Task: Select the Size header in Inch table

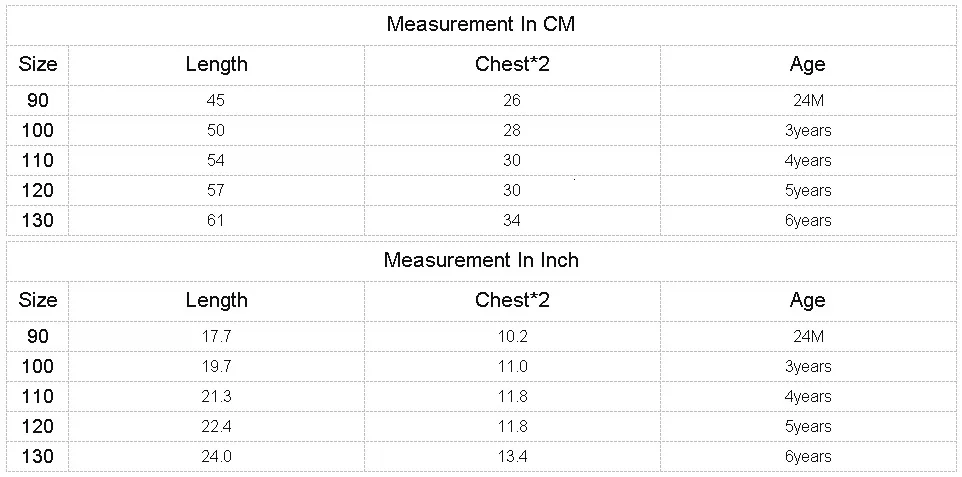Action: pyautogui.click(x=38, y=300)
